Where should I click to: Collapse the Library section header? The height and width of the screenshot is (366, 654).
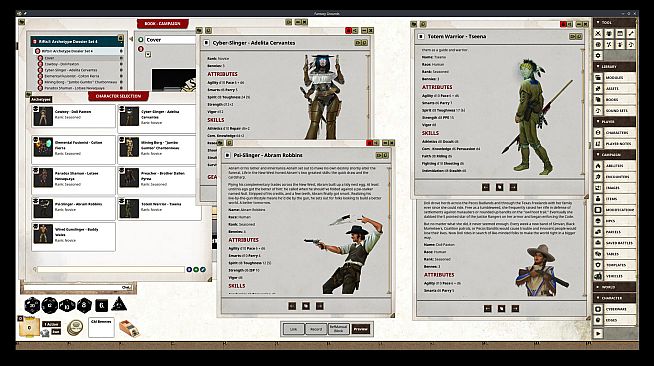(x=615, y=66)
